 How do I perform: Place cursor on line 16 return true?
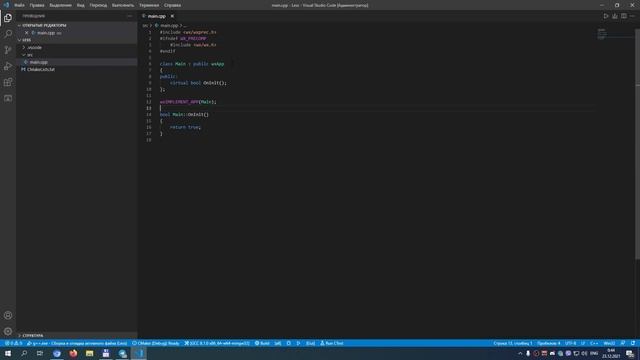click(x=185, y=127)
